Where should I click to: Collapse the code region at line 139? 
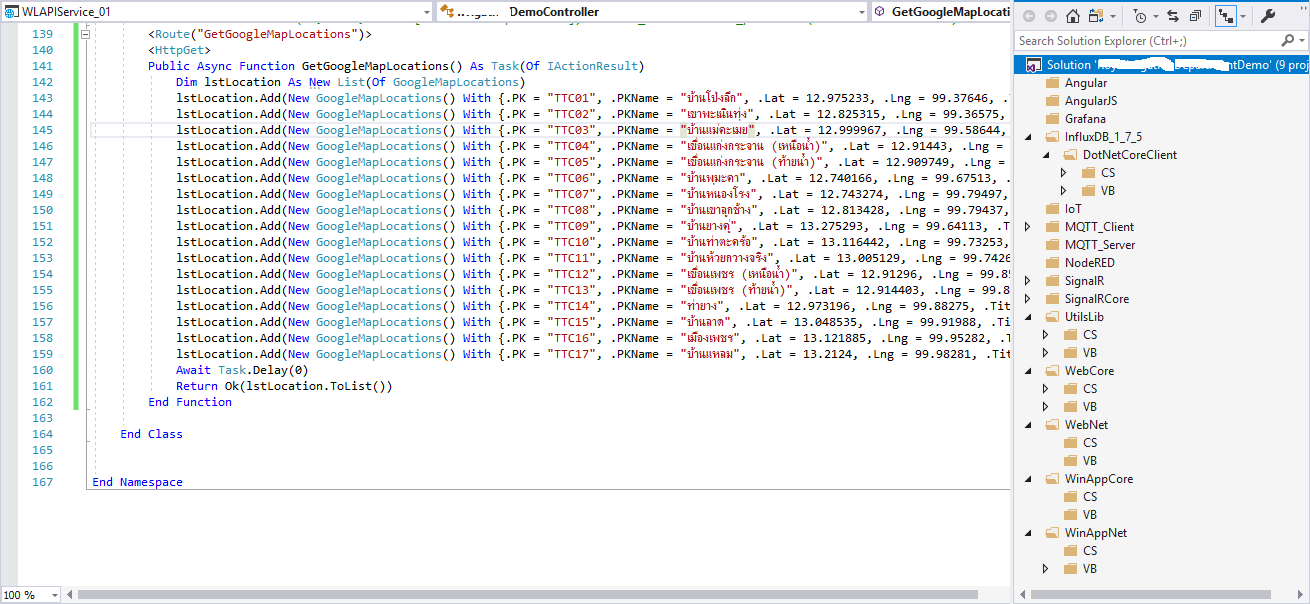pyautogui.click(x=84, y=34)
